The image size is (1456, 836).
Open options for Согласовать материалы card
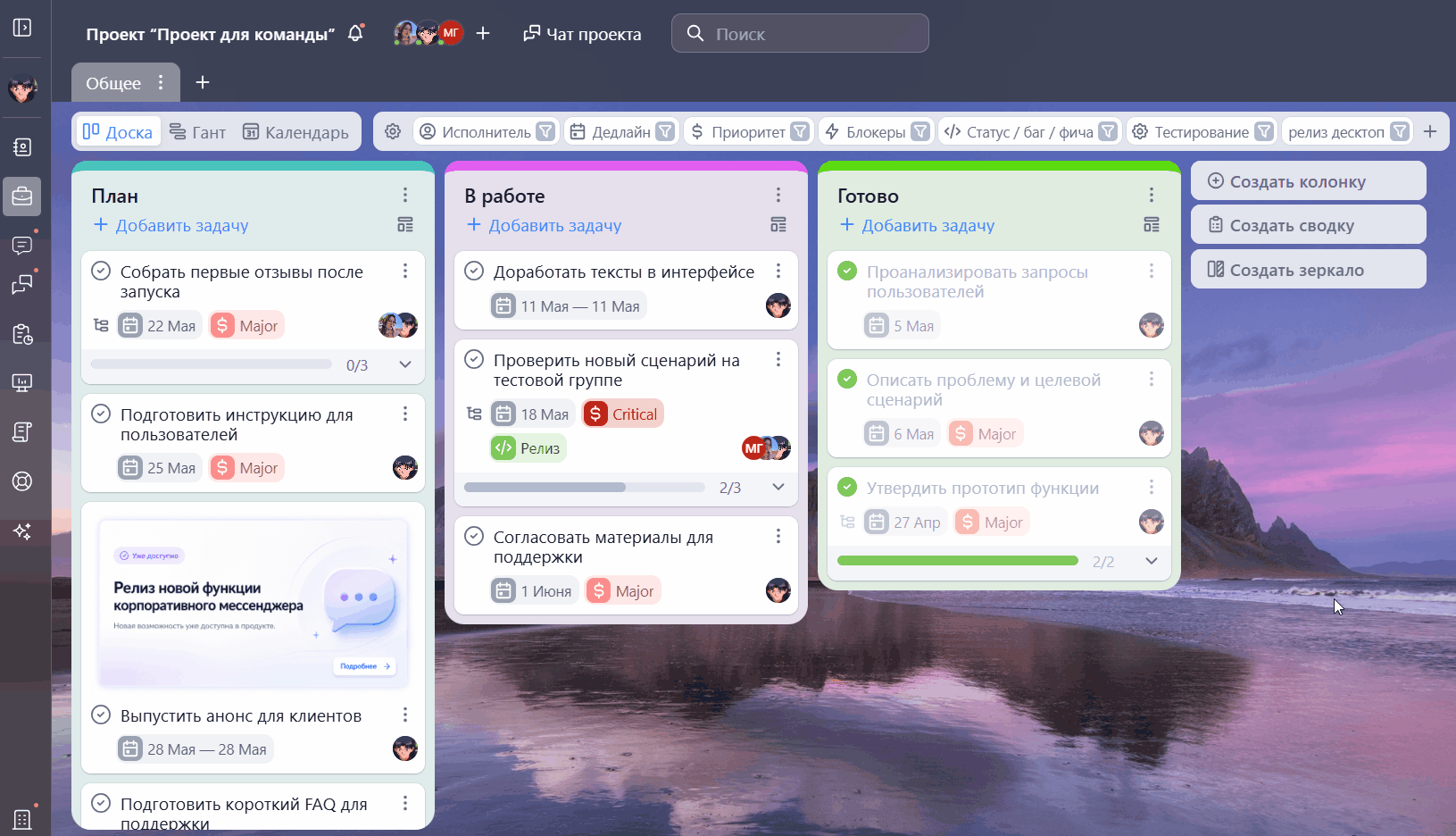778,536
